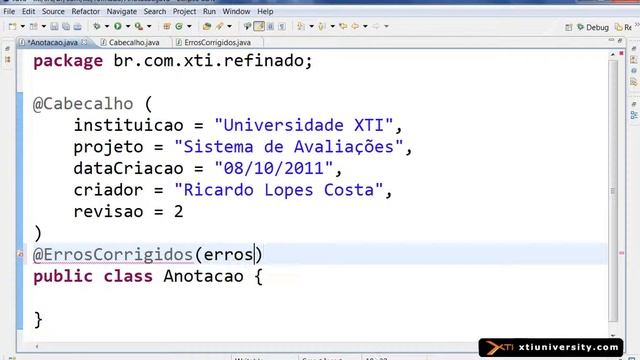Click the Outline view icon in right trim

[x=633, y=115]
